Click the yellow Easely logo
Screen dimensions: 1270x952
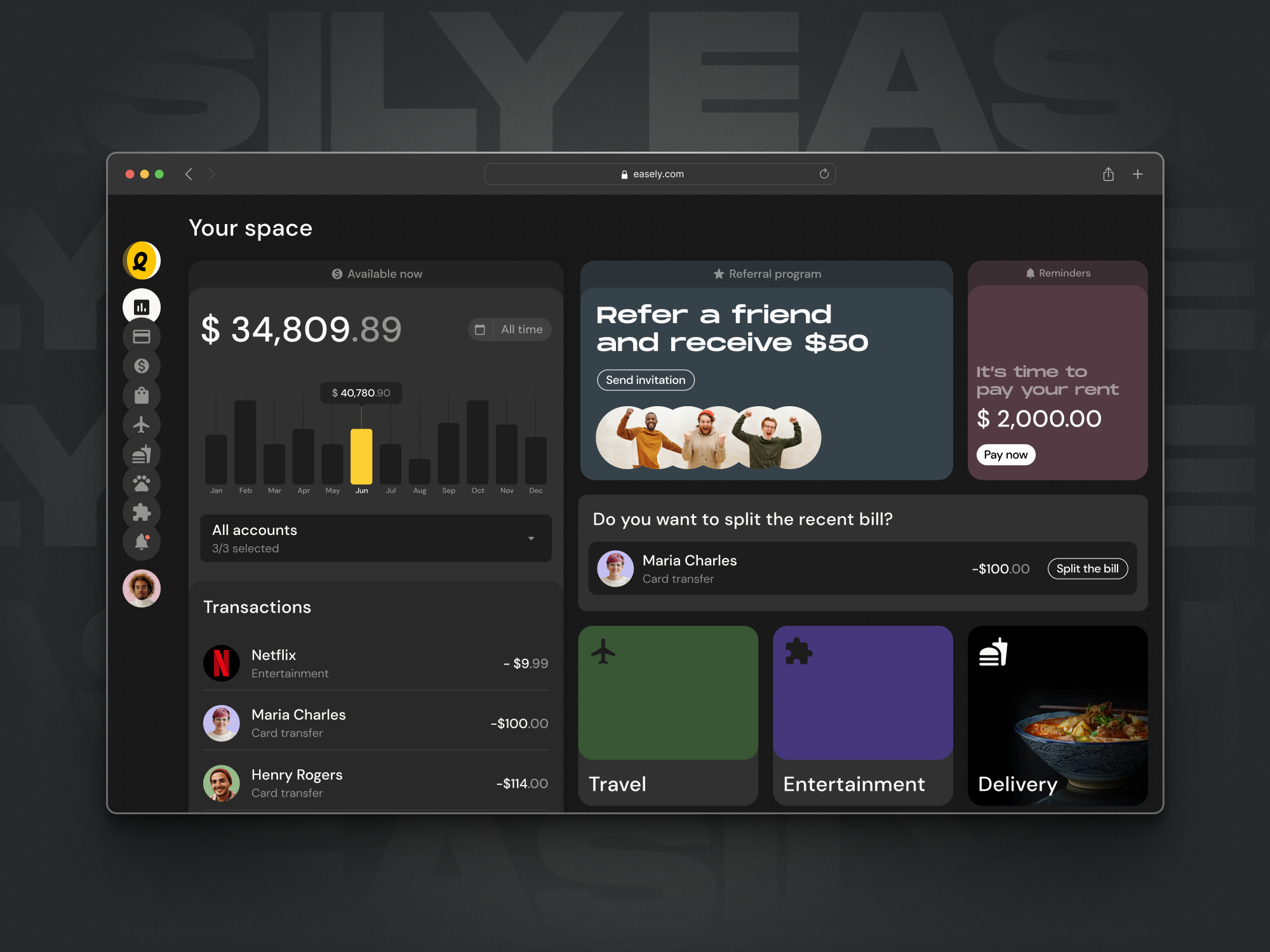(x=142, y=261)
